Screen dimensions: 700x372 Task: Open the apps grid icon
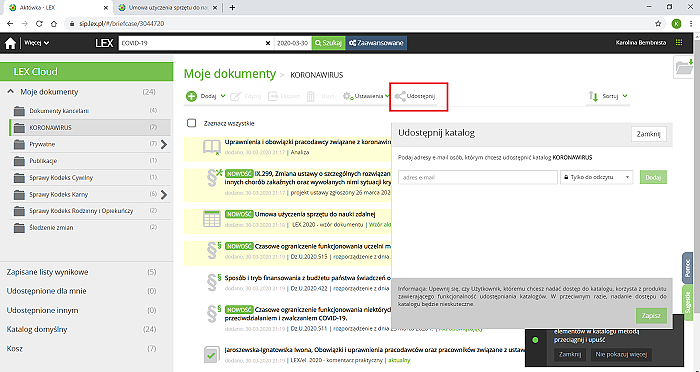(679, 43)
